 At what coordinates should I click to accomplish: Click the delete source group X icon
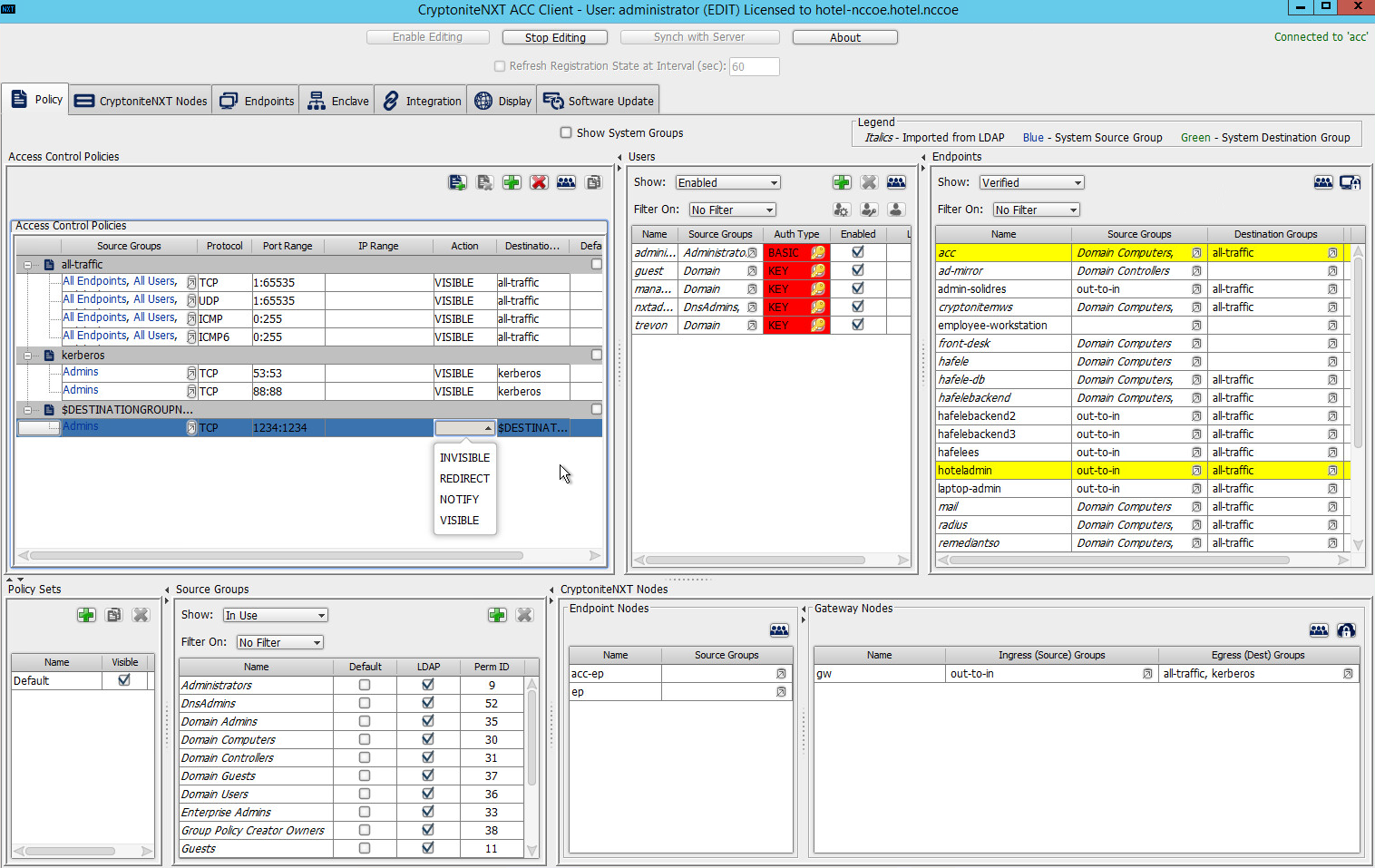524,615
